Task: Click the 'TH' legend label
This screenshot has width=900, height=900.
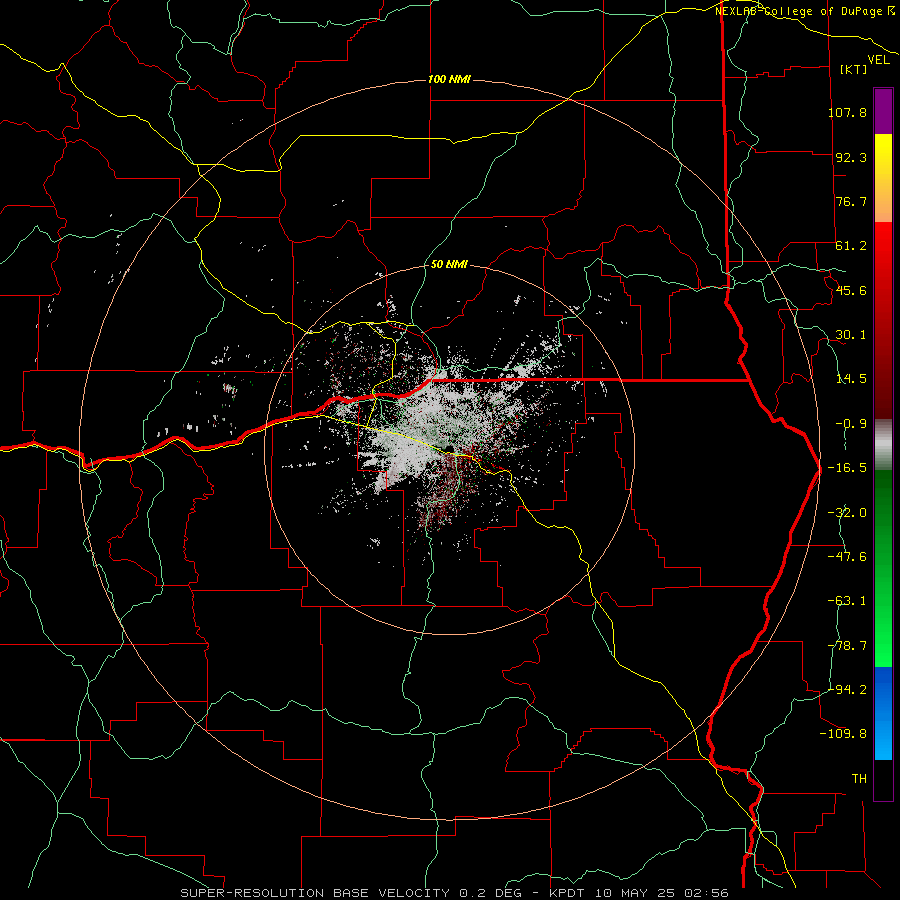Action: pos(859,778)
